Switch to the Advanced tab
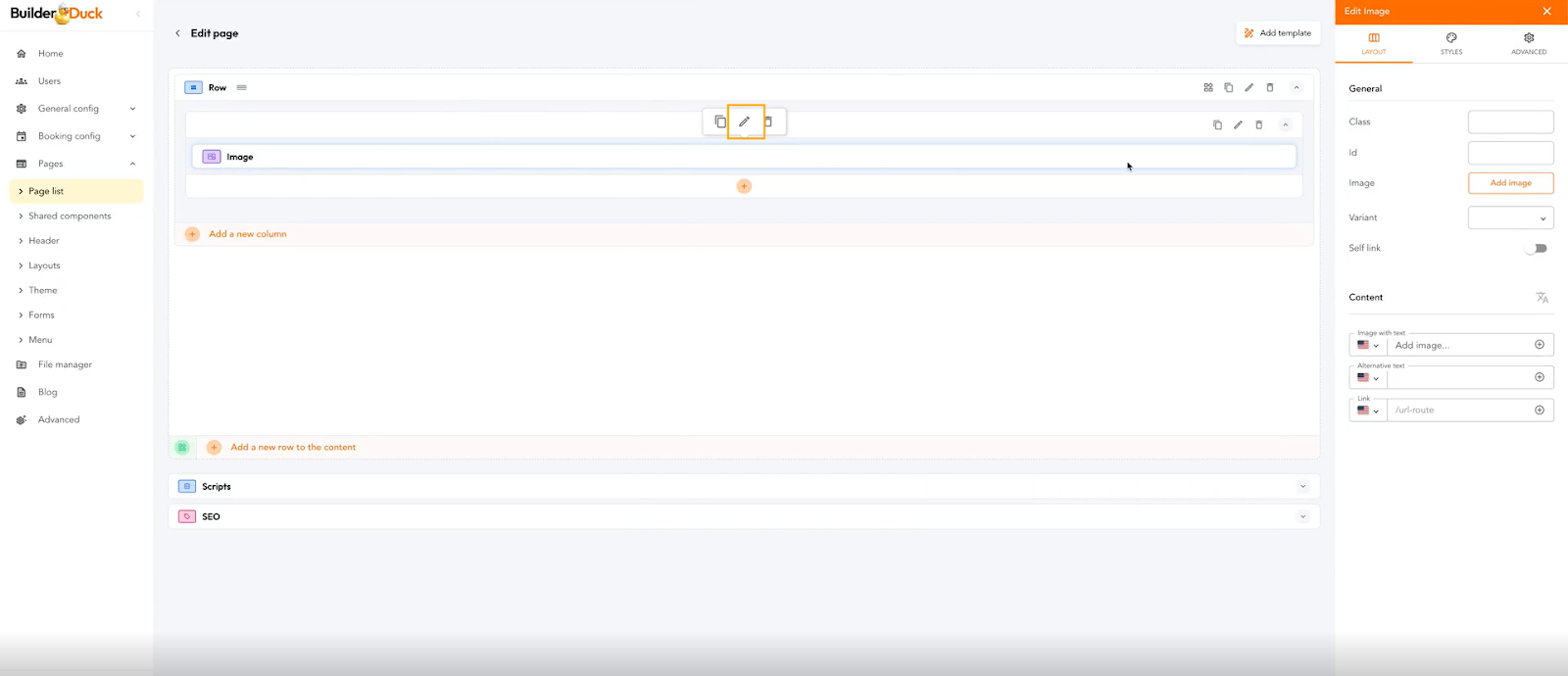Image resolution: width=1568 pixels, height=676 pixels. 1529,43
